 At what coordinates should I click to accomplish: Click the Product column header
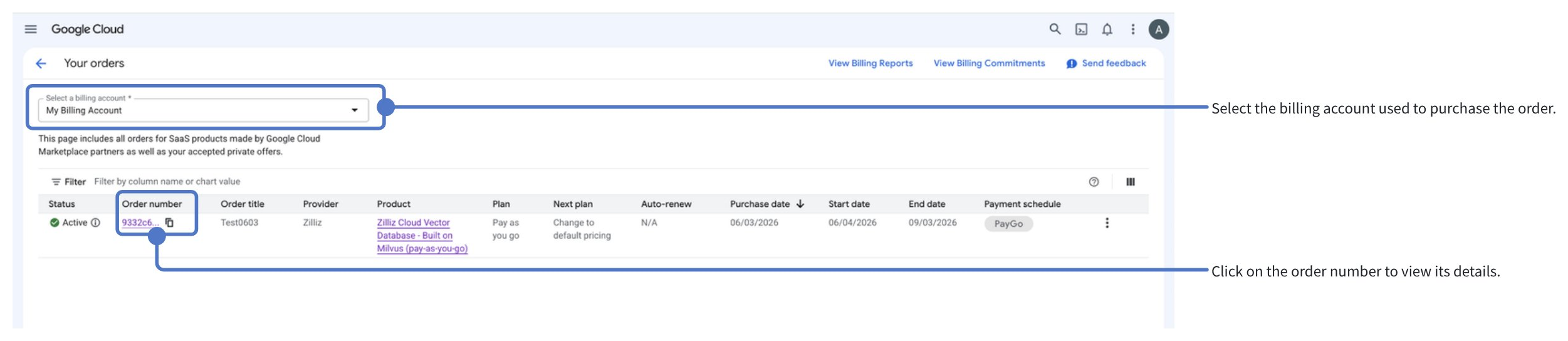[x=394, y=204]
